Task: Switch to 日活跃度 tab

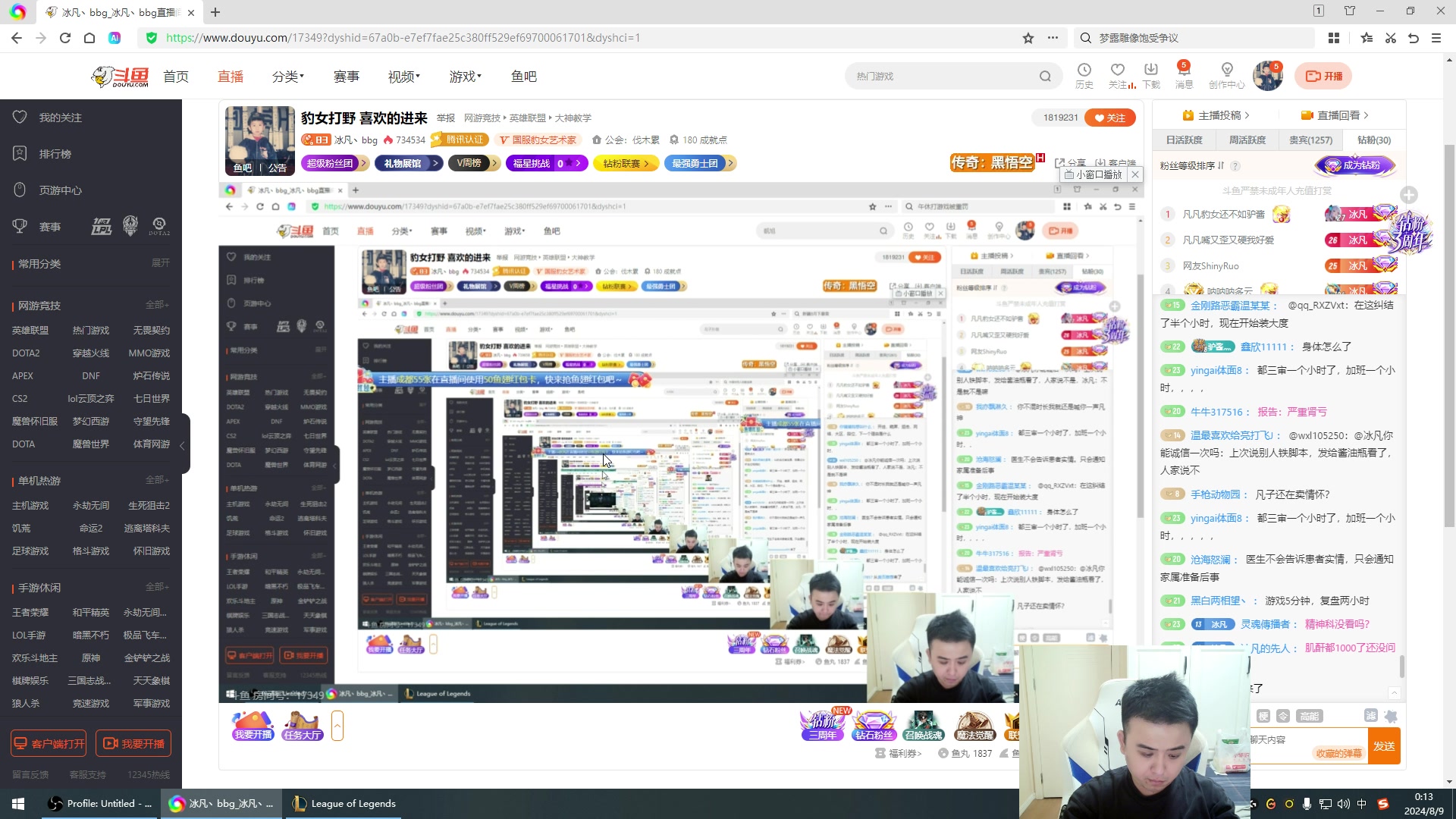Action: (x=1185, y=140)
